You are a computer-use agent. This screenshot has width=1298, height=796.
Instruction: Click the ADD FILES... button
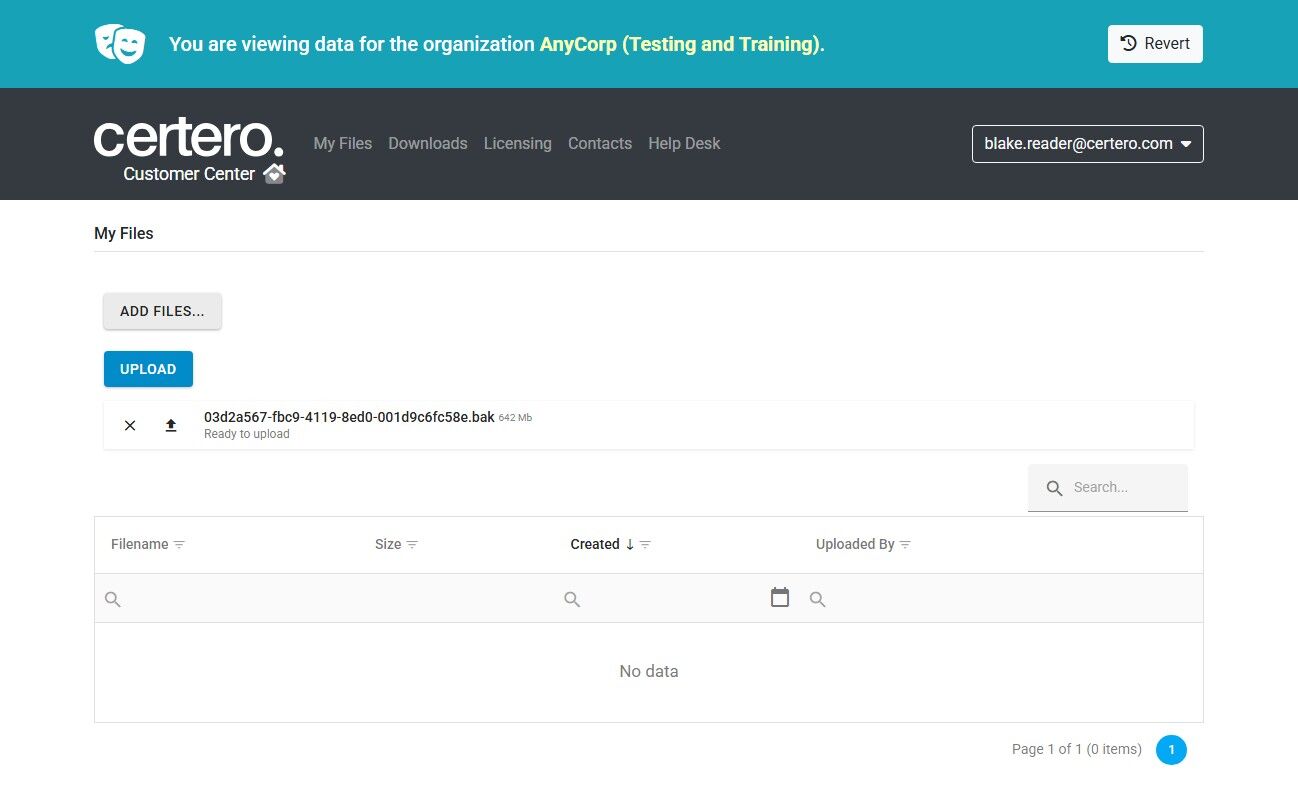click(162, 311)
